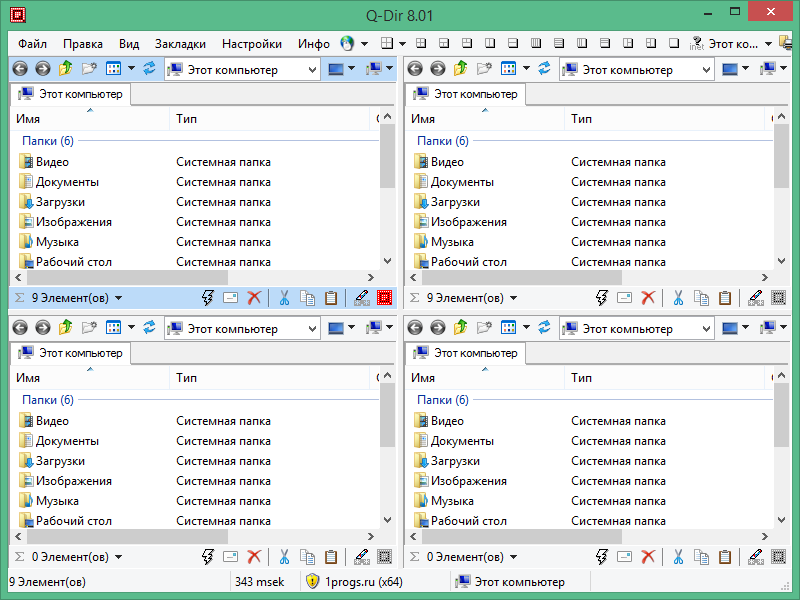800x600 pixels.
Task: Expand address combo box in top-right pane
Action: point(705,69)
